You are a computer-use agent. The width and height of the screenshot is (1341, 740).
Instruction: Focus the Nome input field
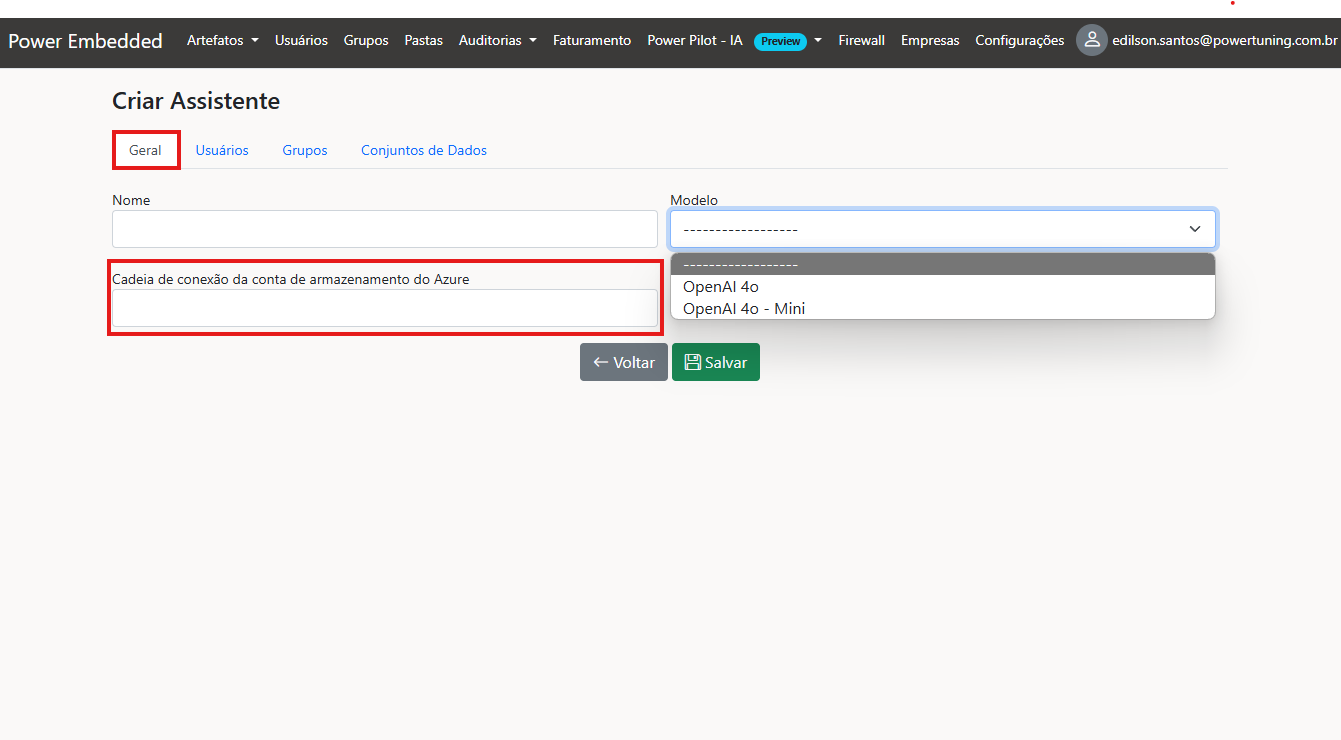click(384, 229)
